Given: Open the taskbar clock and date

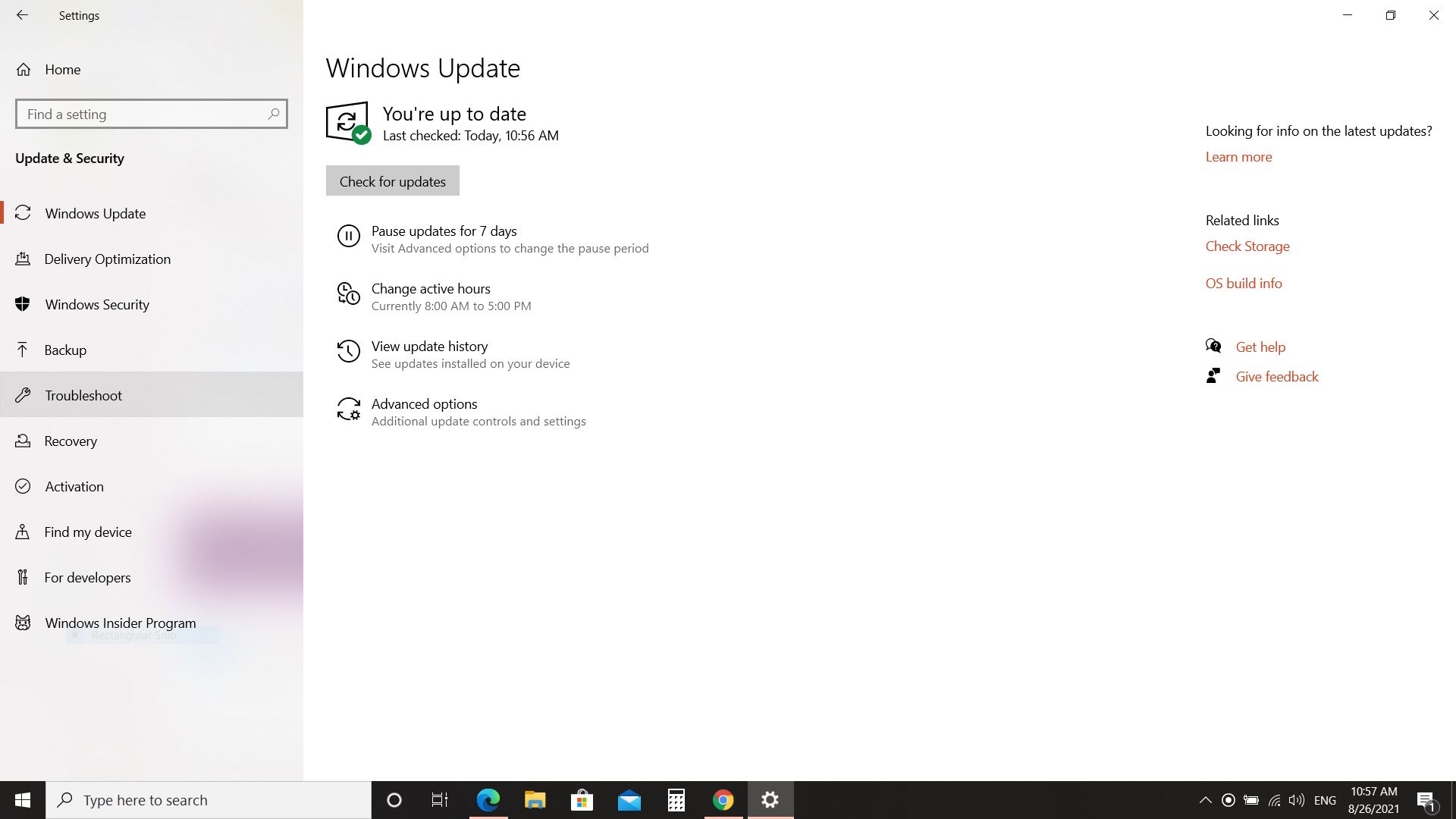Looking at the screenshot, I should pyautogui.click(x=1373, y=800).
